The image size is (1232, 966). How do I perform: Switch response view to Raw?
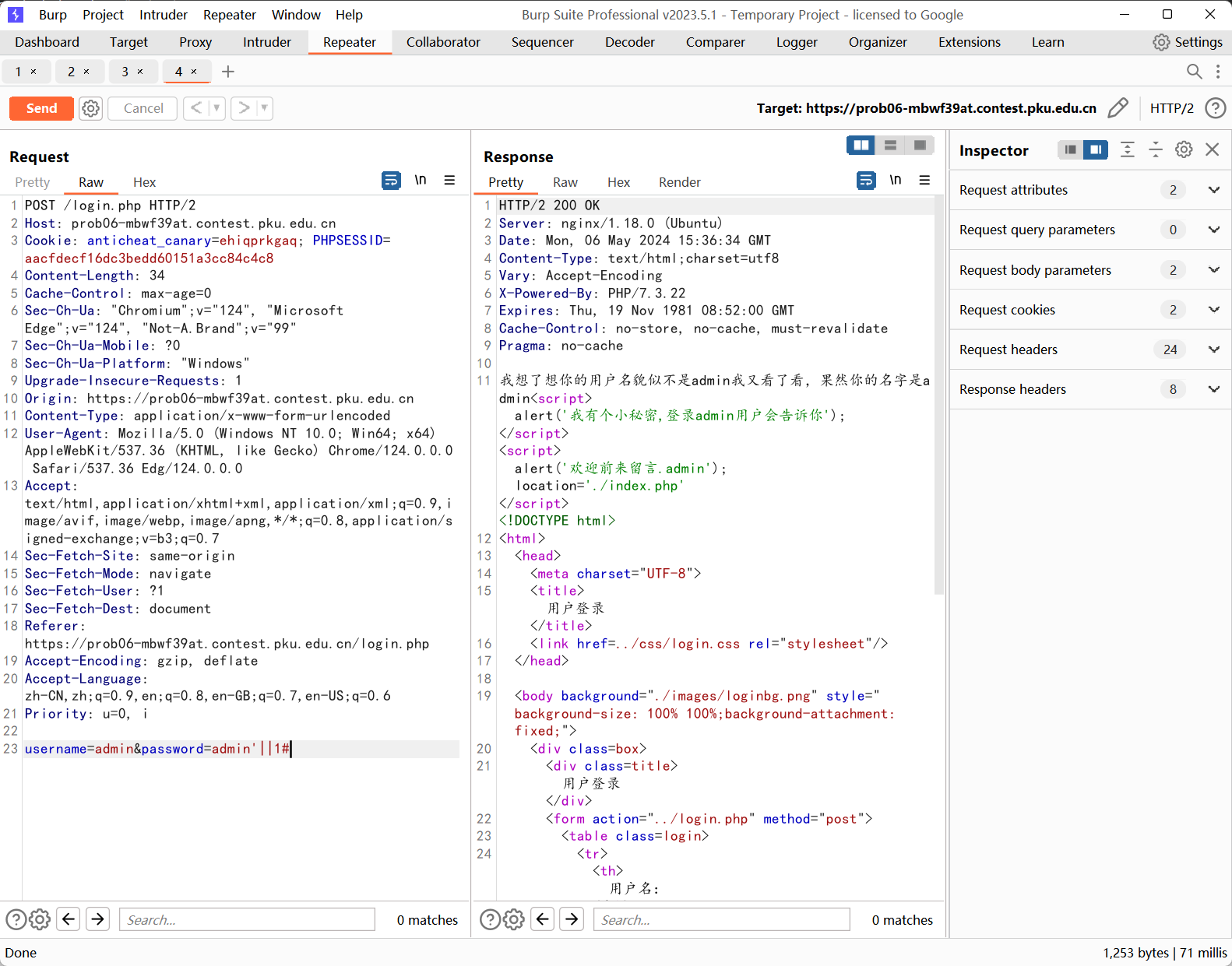(x=565, y=182)
